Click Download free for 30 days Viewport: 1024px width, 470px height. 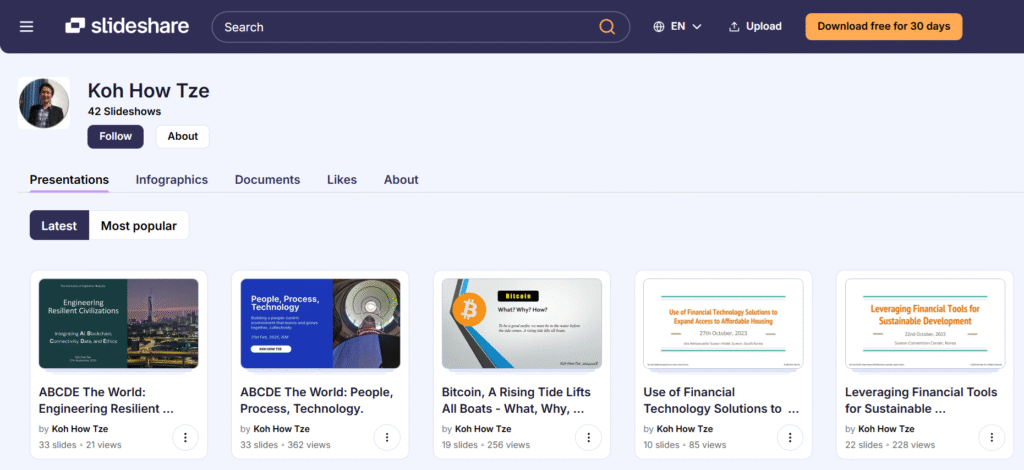(x=883, y=26)
